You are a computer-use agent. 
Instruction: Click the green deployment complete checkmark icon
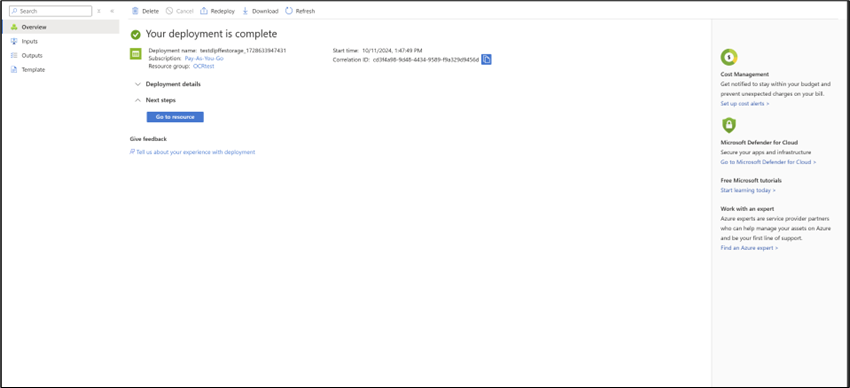click(136, 34)
